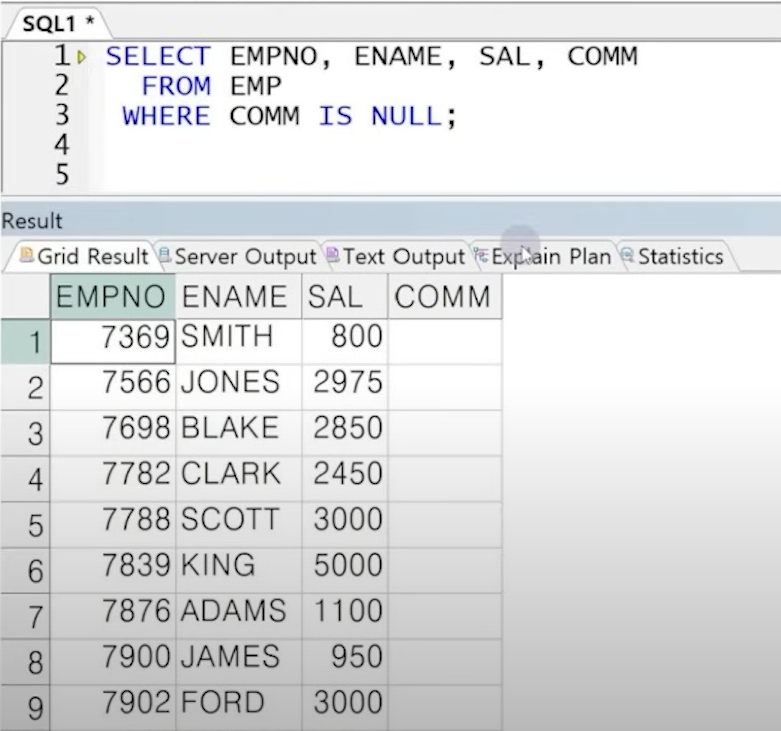The width and height of the screenshot is (781, 731).
Task: Select row header 7 in grid
Action: (25, 616)
